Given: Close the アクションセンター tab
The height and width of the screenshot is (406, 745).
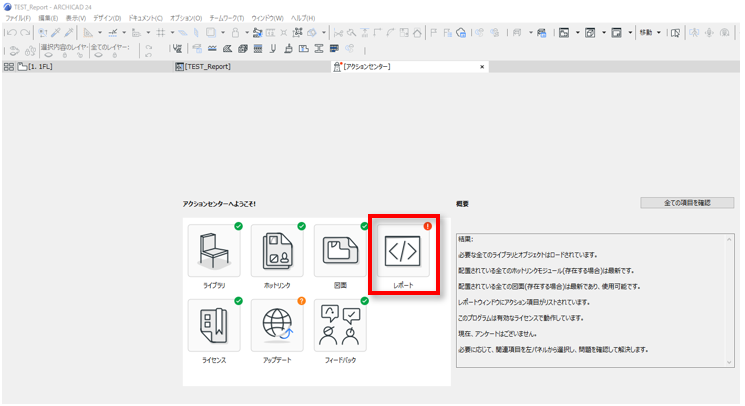Looking at the screenshot, I should point(482,67).
